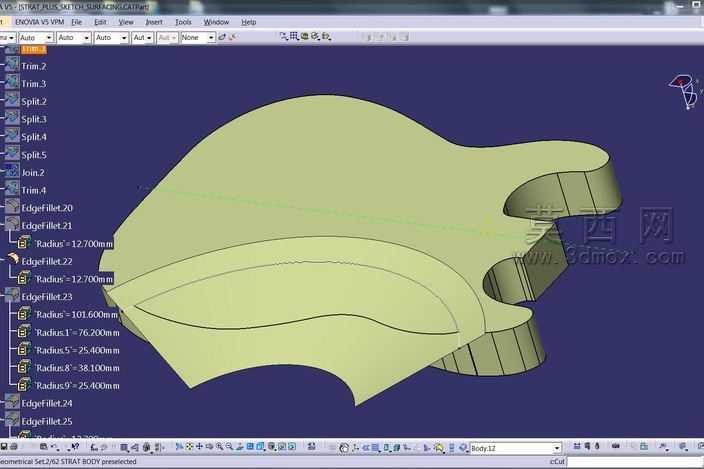Click the Radius.9=25.400mm parameter
This screenshot has width=704, height=469.
77,386
